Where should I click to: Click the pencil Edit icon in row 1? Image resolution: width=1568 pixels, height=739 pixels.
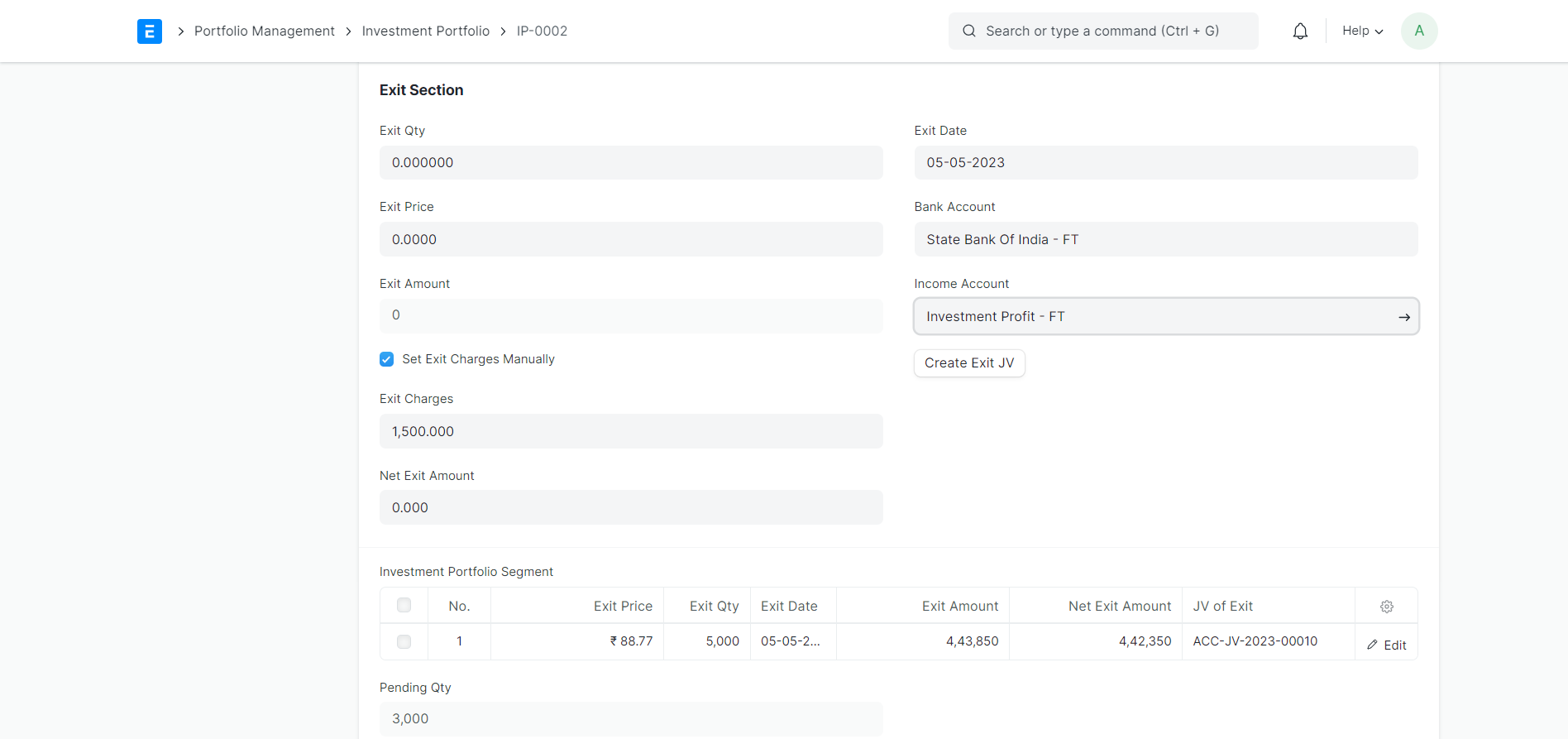point(1373,645)
